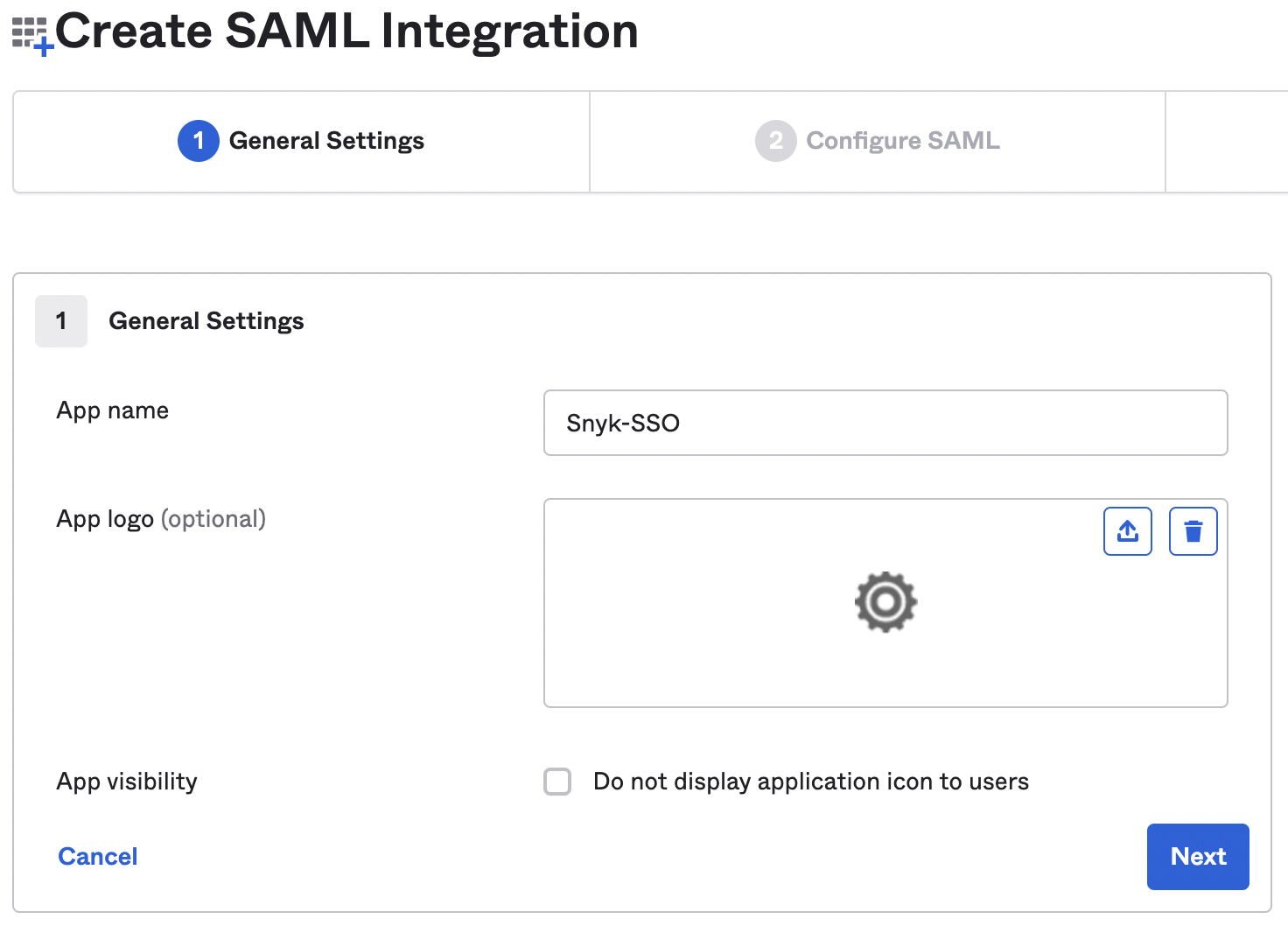This screenshot has height=926, width=1288.
Task: Click the grid-plus icon beside the page title
Action: [28, 32]
